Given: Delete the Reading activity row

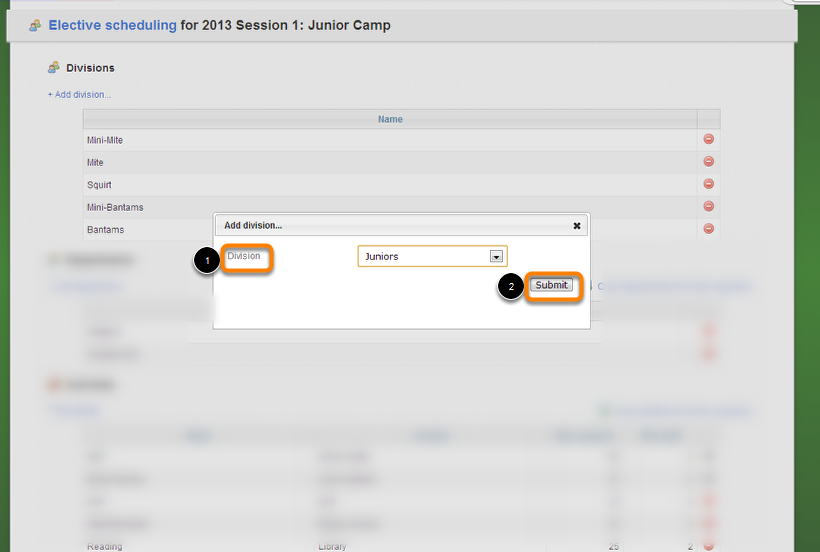Looking at the screenshot, I should pyautogui.click(x=709, y=546).
